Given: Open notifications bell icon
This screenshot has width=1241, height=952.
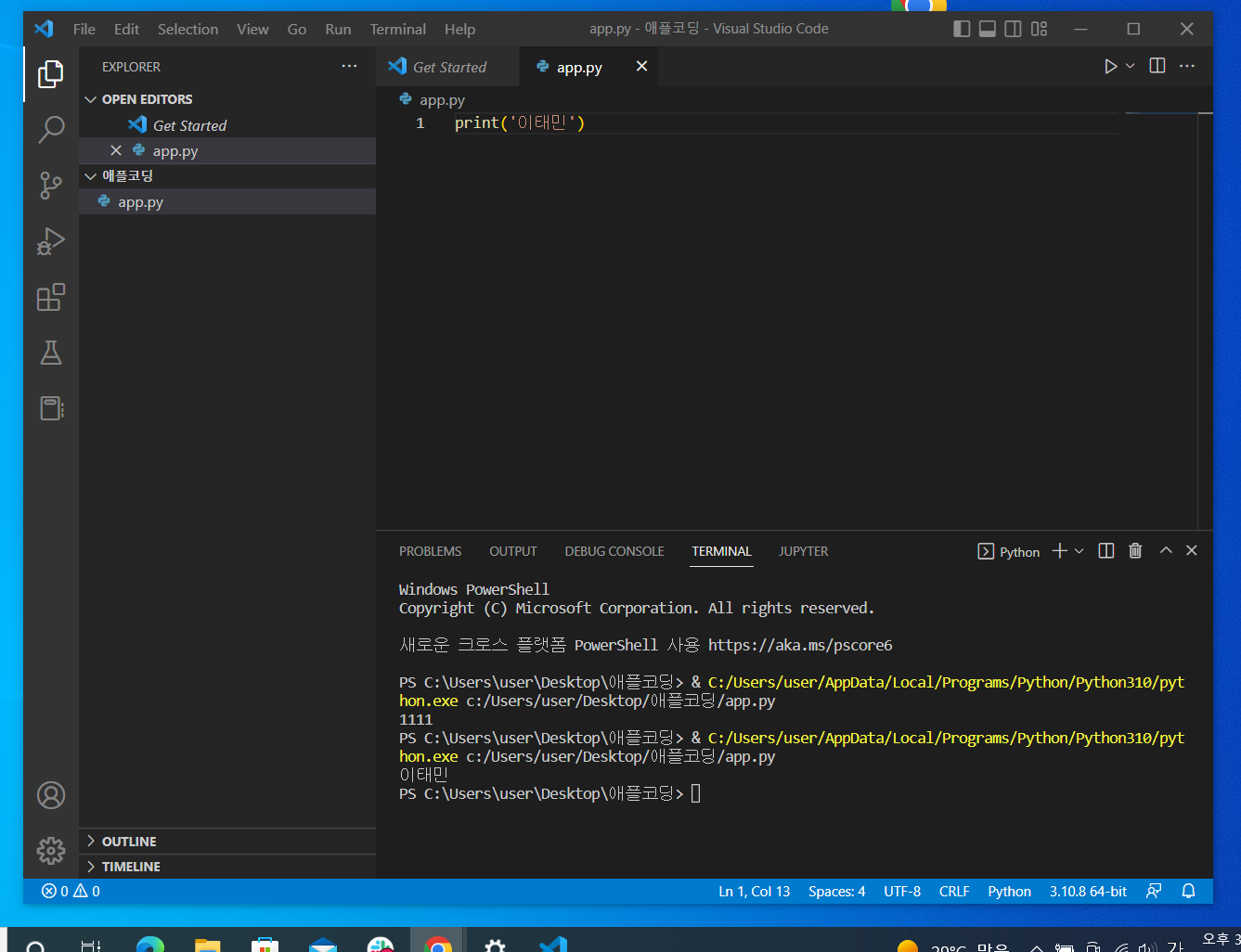Looking at the screenshot, I should pyautogui.click(x=1188, y=892).
